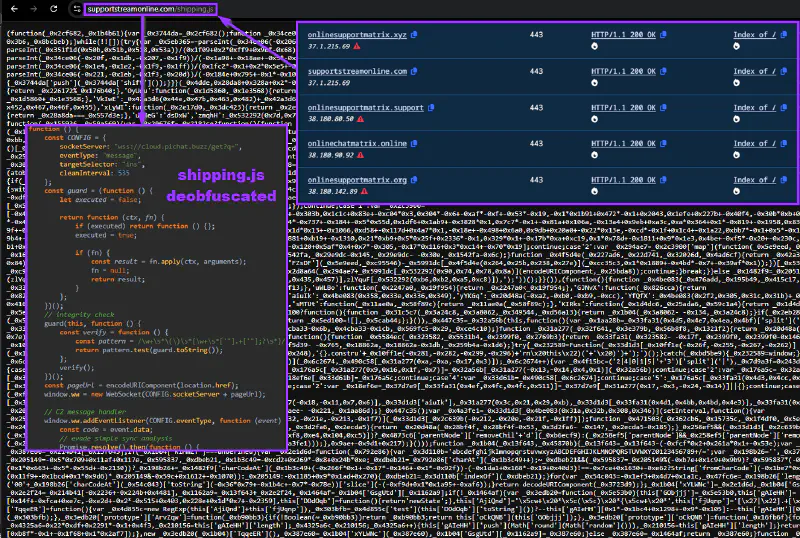Click the round icon under Index of / for supportstreamonline.com

point(736,83)
